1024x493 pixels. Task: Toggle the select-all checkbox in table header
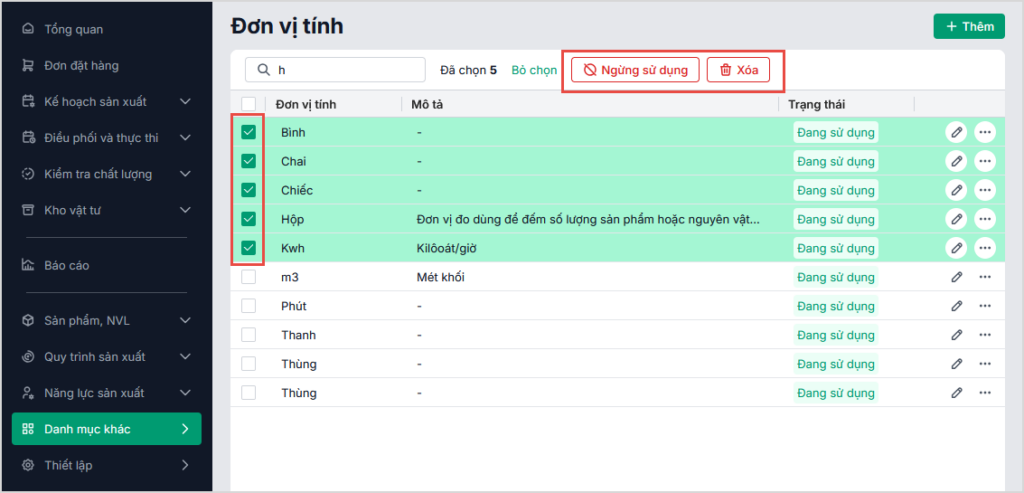(x=248, y=104)
